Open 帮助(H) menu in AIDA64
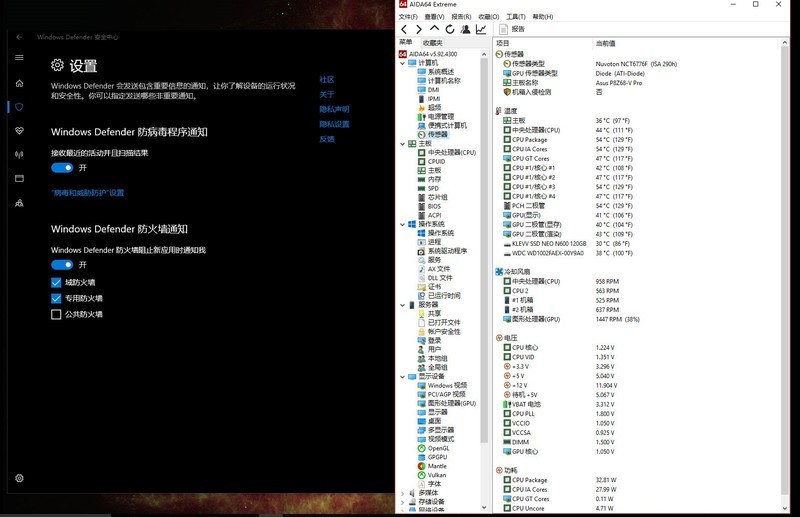The height and width of the screenshot is (517, 800). click(543, 17)
